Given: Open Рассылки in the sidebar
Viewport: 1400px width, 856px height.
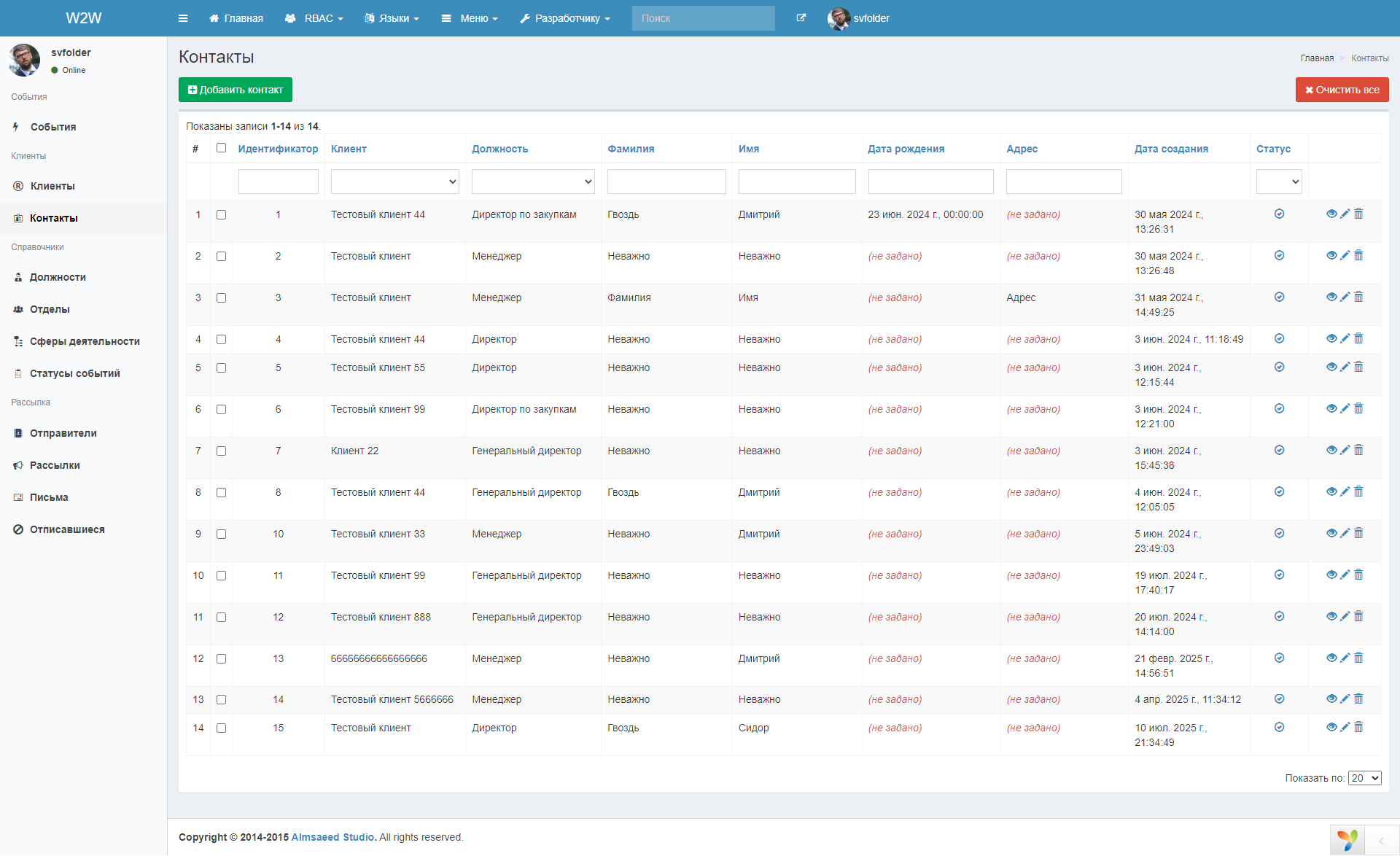Looking at the screenshot, I should [55, 465].
